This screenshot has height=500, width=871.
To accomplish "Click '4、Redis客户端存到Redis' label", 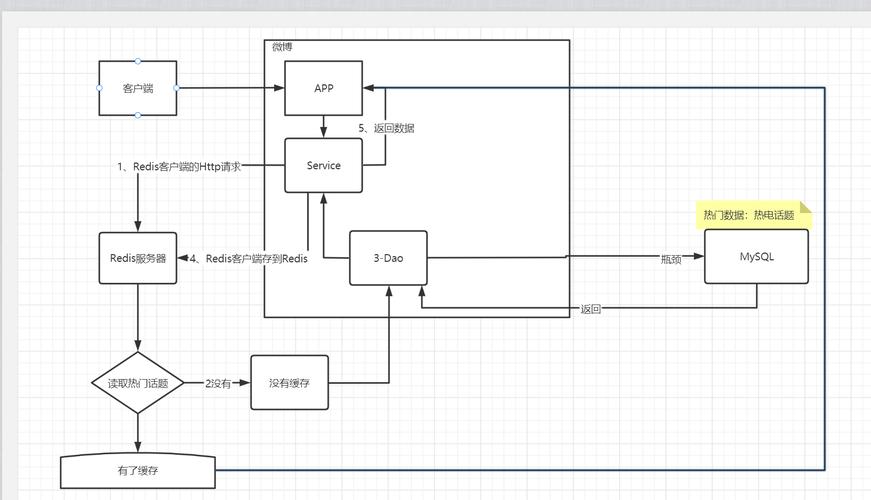I will (x=248, y=258).
